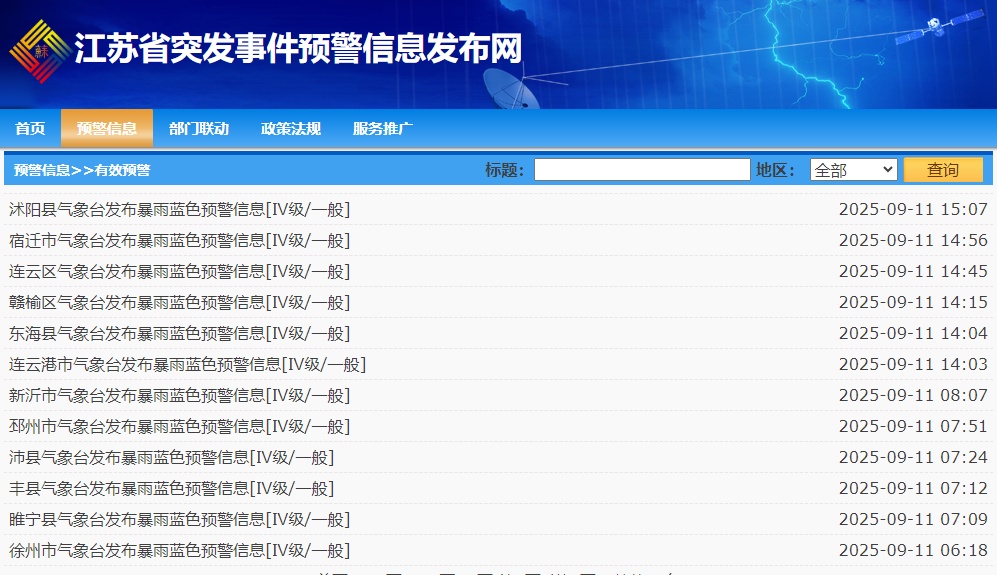This screenshot has width=997, height=575.
Task: Open the 赣榆区气象台 warning entry
Action: 179,302
